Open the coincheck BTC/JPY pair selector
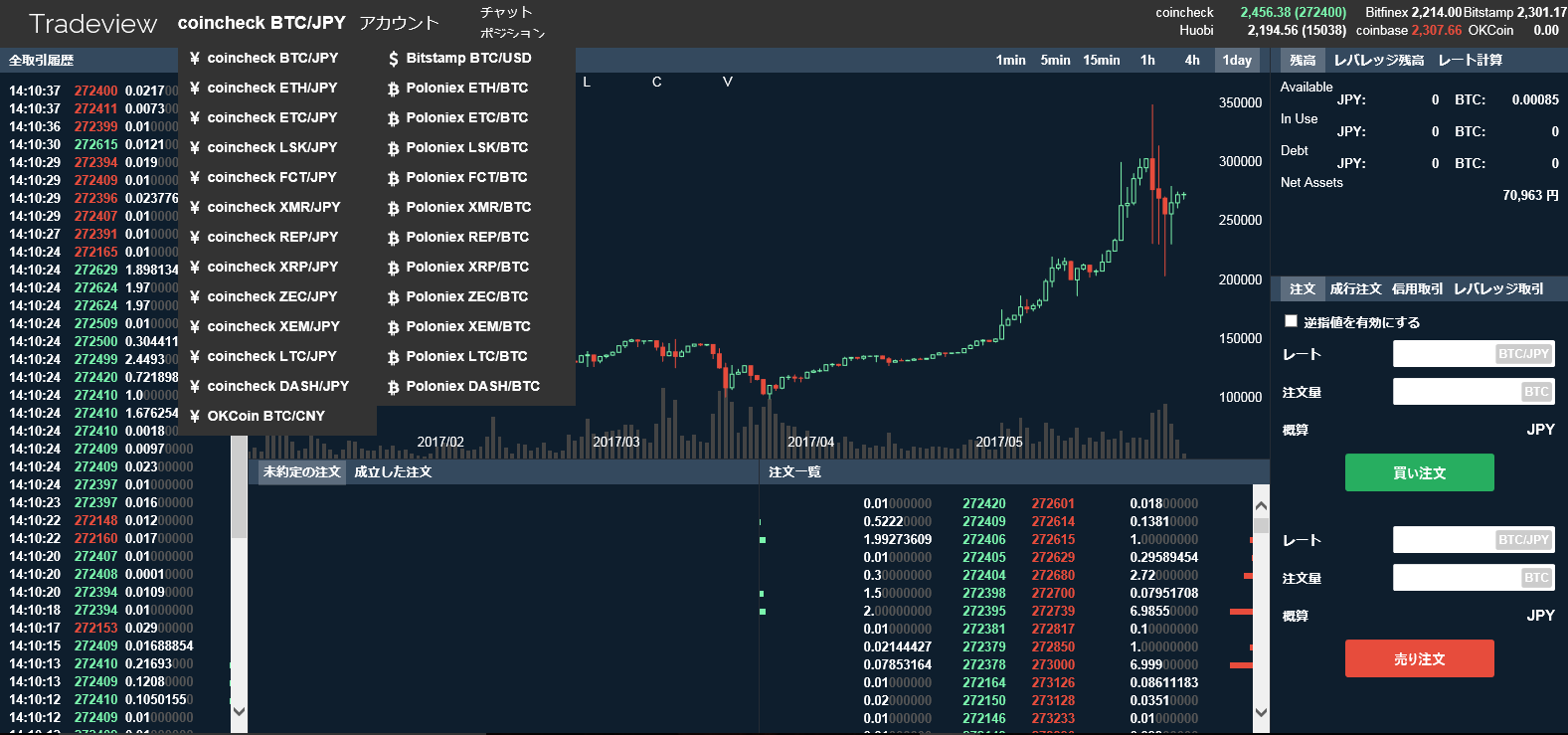Image resolution: width=1568 pixels, height=735 pixels. tap(261, 23)
